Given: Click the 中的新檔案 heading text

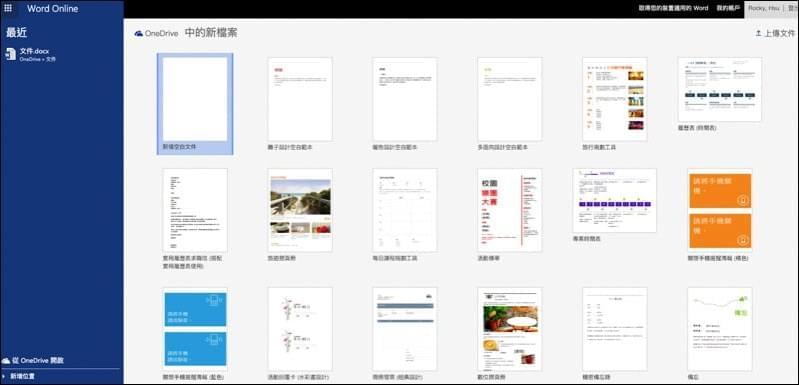Looking at the screenshot, I should tap(211, 33).
